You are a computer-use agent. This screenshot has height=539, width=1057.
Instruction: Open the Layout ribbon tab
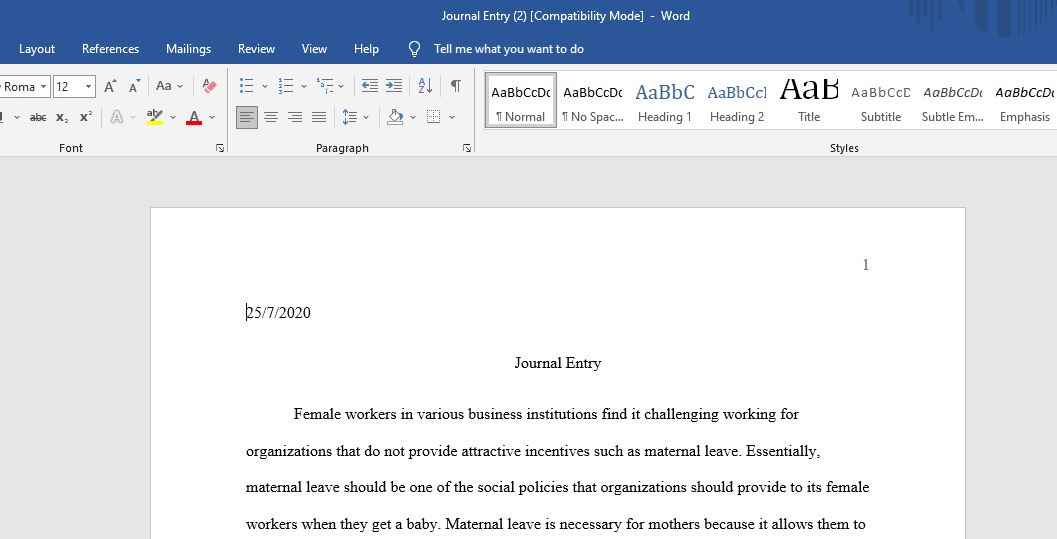pyautogui.click(x=36, y=49)
